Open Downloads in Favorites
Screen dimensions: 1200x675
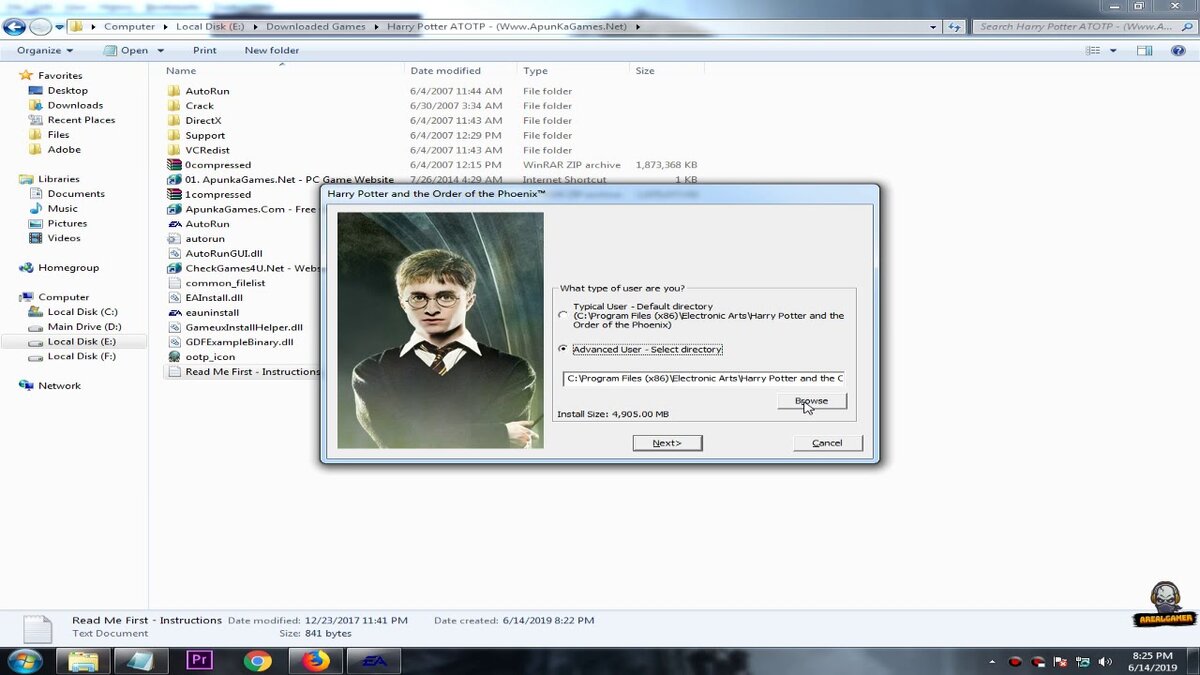75,105
